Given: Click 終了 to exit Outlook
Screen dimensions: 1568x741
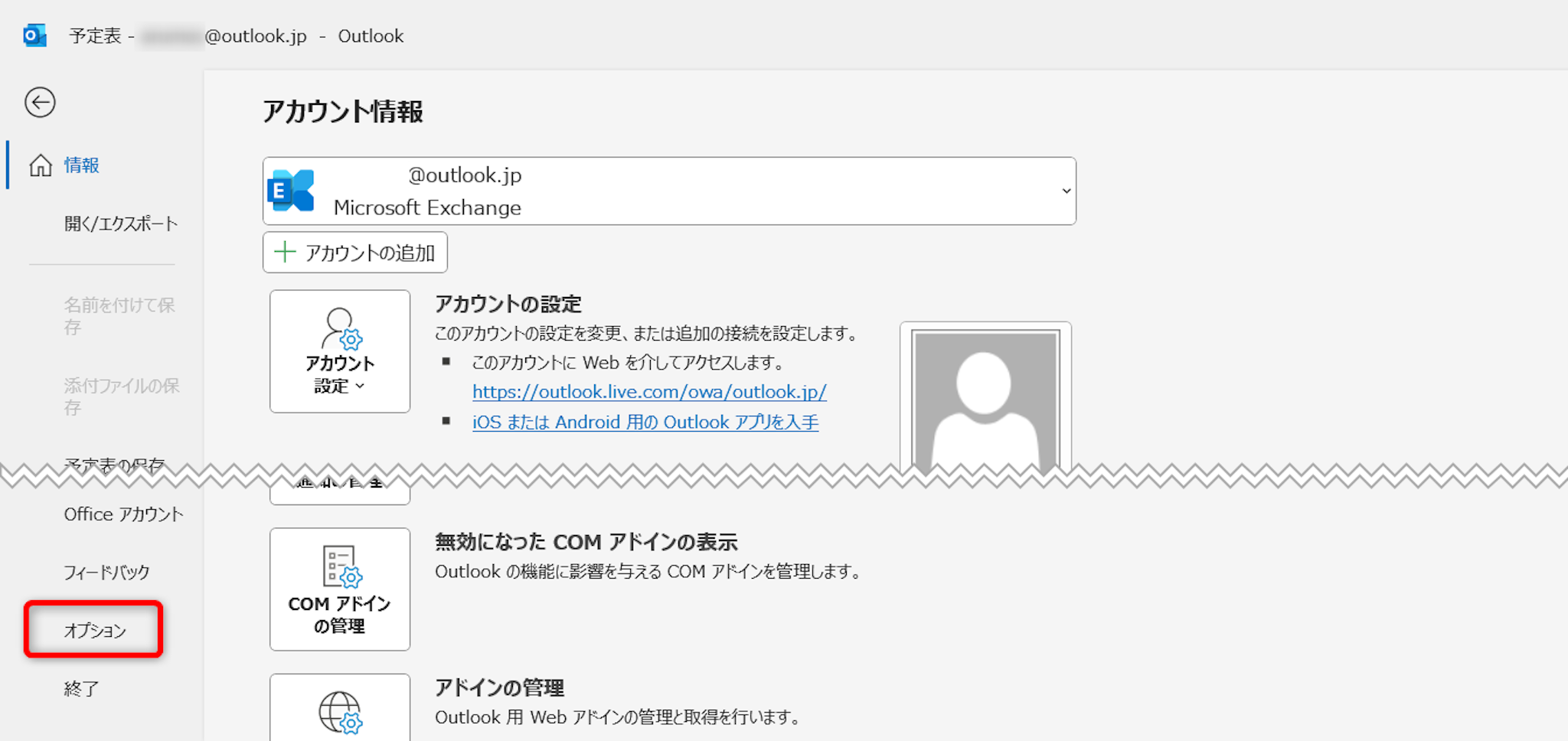Looking at the screenshot, I should (x=81, y=689).
